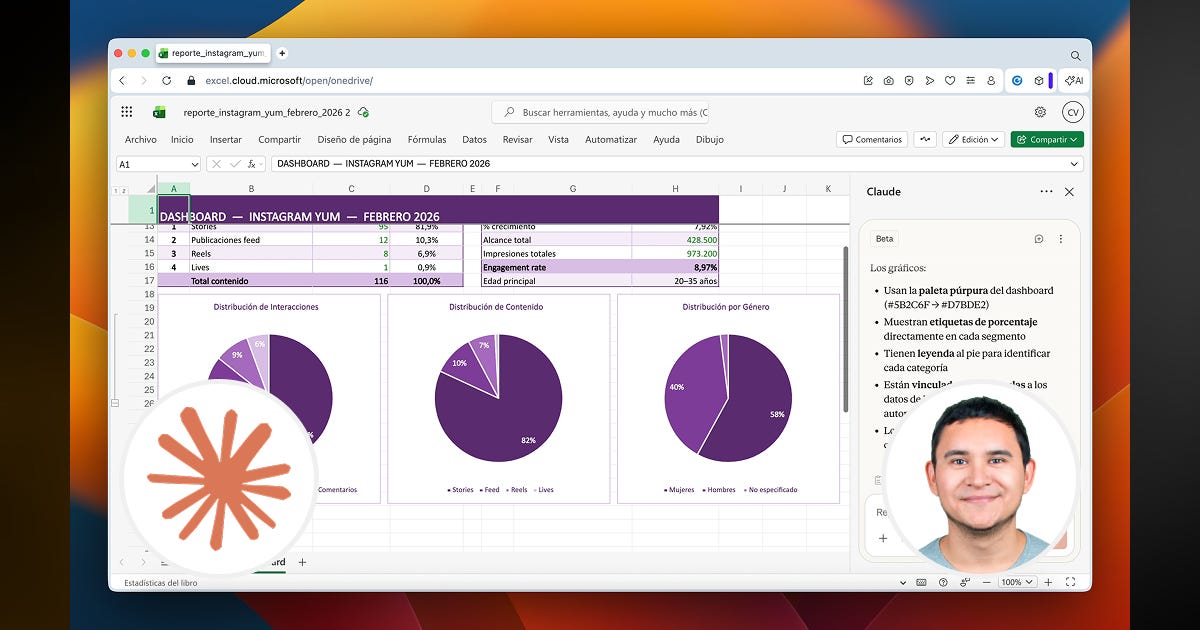Start a new chat in Claude panel
This screenshot has width=1200, height=630.
pos(1039,239)
